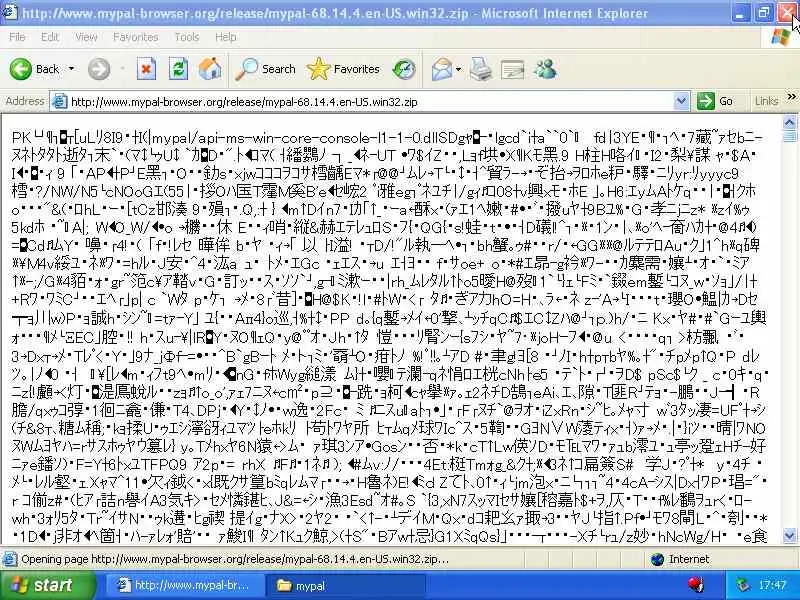Click the scrollbar up arrow

click(789, 122)
